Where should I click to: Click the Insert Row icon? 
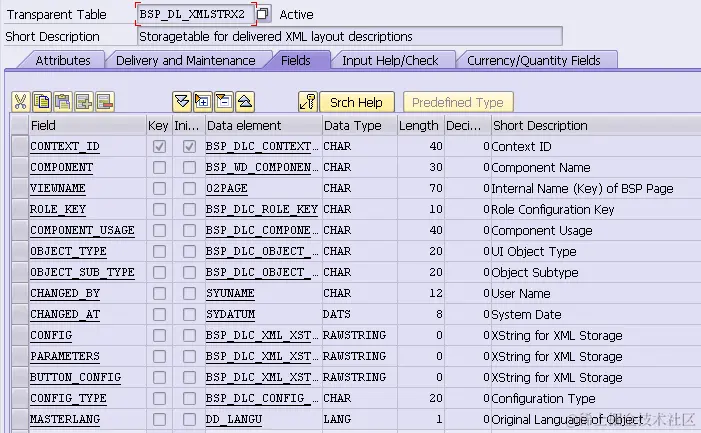(x=84, y=102)
